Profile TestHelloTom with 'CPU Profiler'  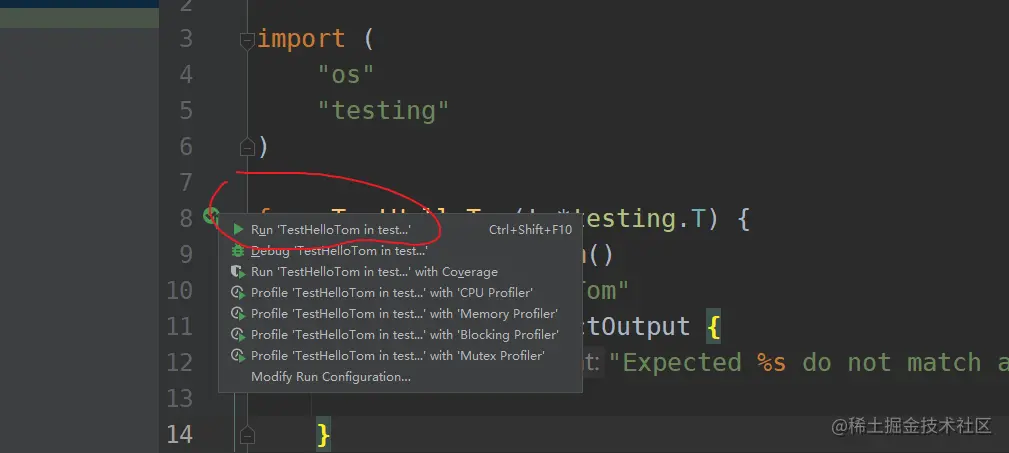coord(400,293)
